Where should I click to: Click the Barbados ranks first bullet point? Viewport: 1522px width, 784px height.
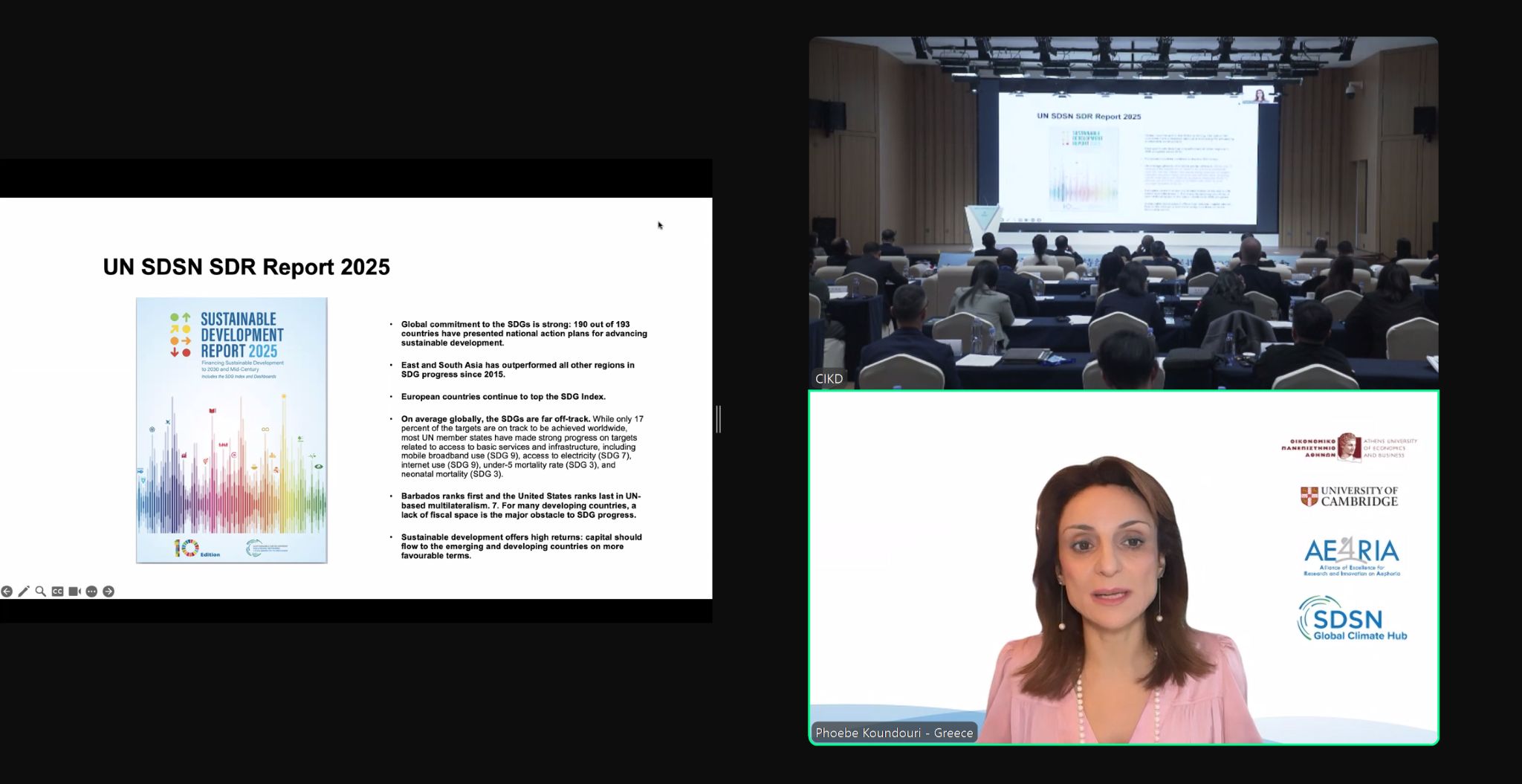pos(520,505)
